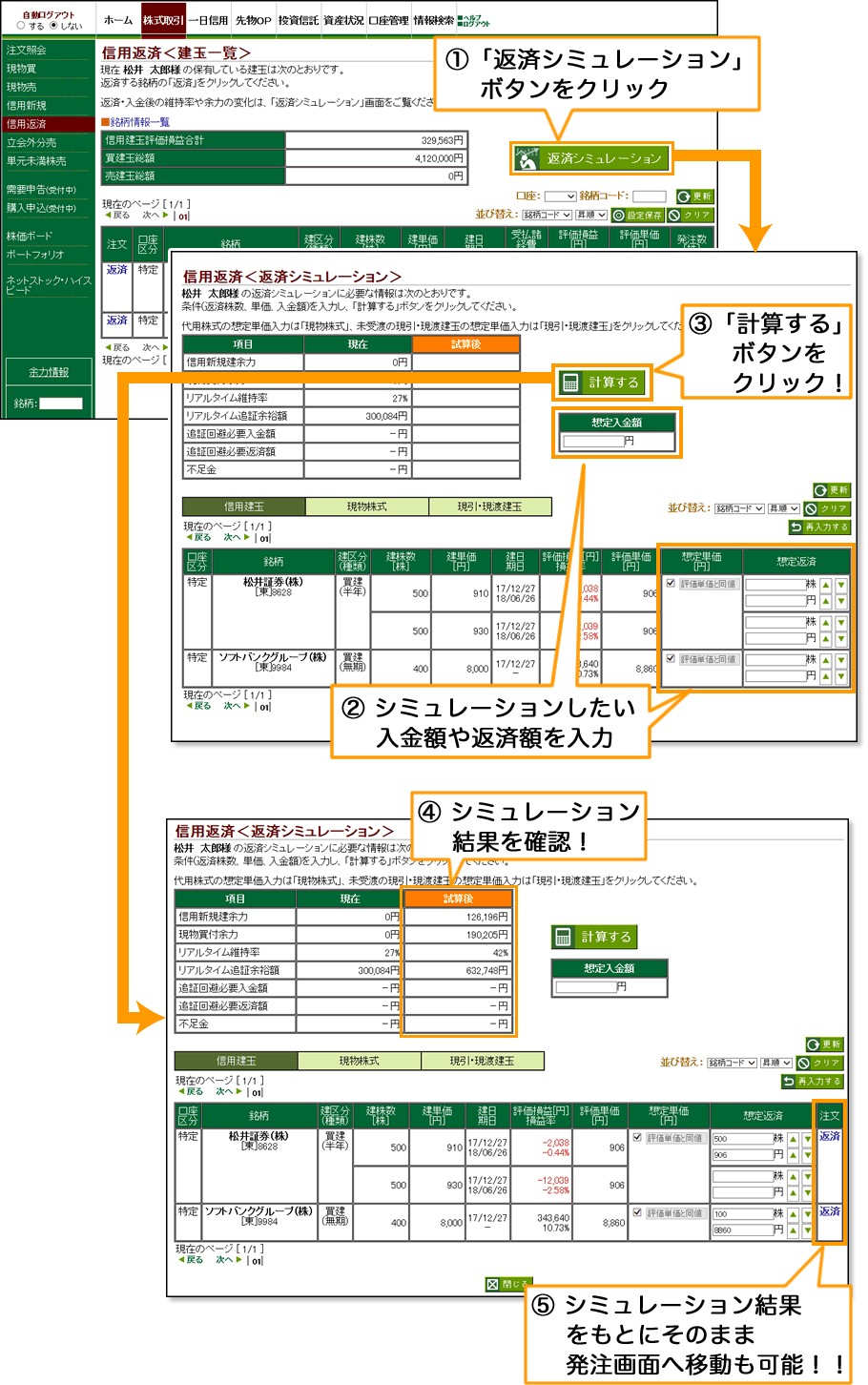Select 自動ログアウト する radio button

pyautogui.click(x=21, y=26)
